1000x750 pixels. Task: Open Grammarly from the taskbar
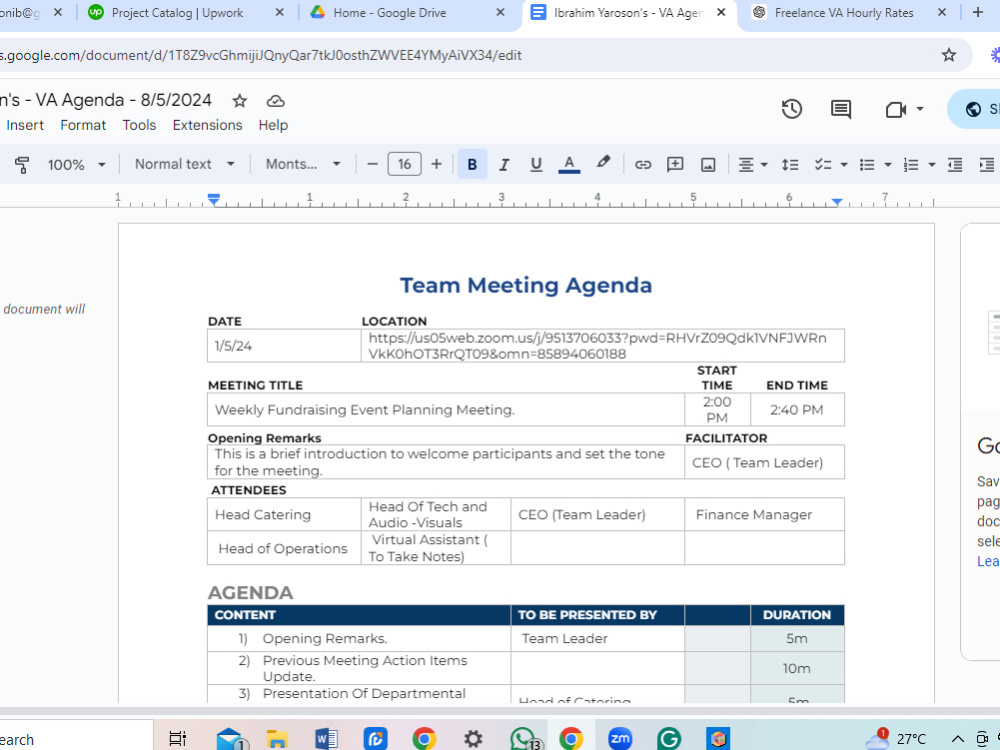coord(668,739)
